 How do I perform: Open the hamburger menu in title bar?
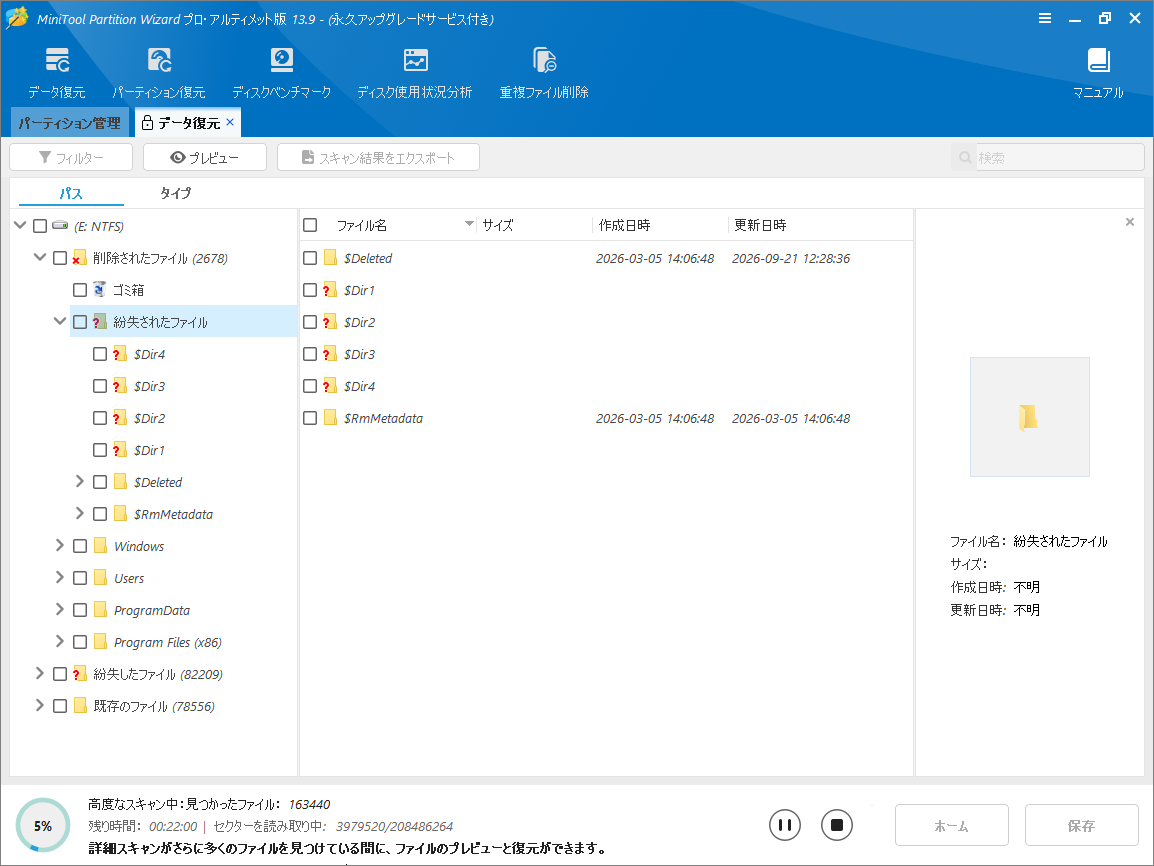click(1044, 18)
